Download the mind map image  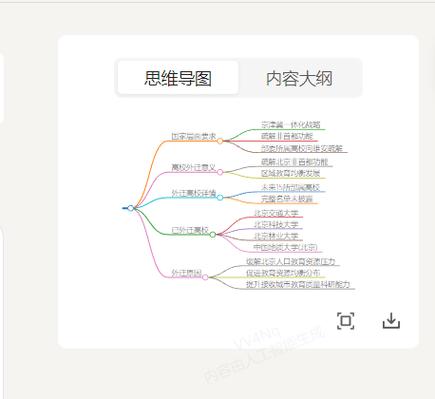pos(391,321)
